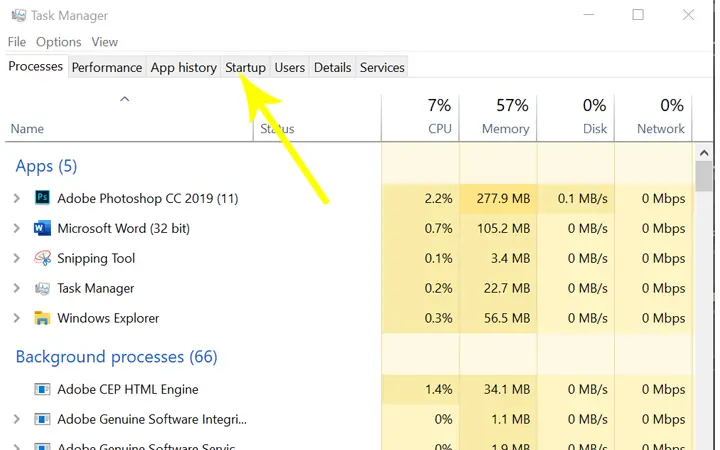Sort by the 7% CPU column header
This screenshot has width=720, height=450.
pyautogui.click(x=420, y=118)
